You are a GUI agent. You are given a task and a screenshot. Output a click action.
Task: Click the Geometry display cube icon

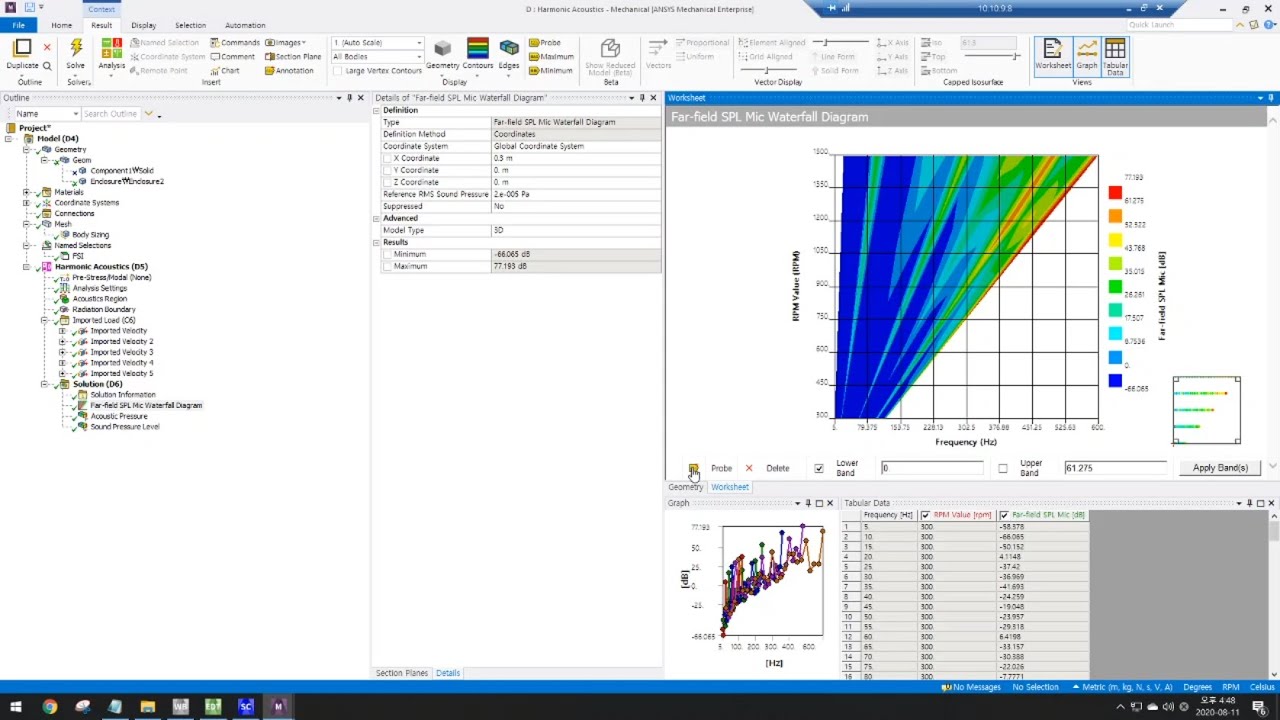[x=442, y=48]
